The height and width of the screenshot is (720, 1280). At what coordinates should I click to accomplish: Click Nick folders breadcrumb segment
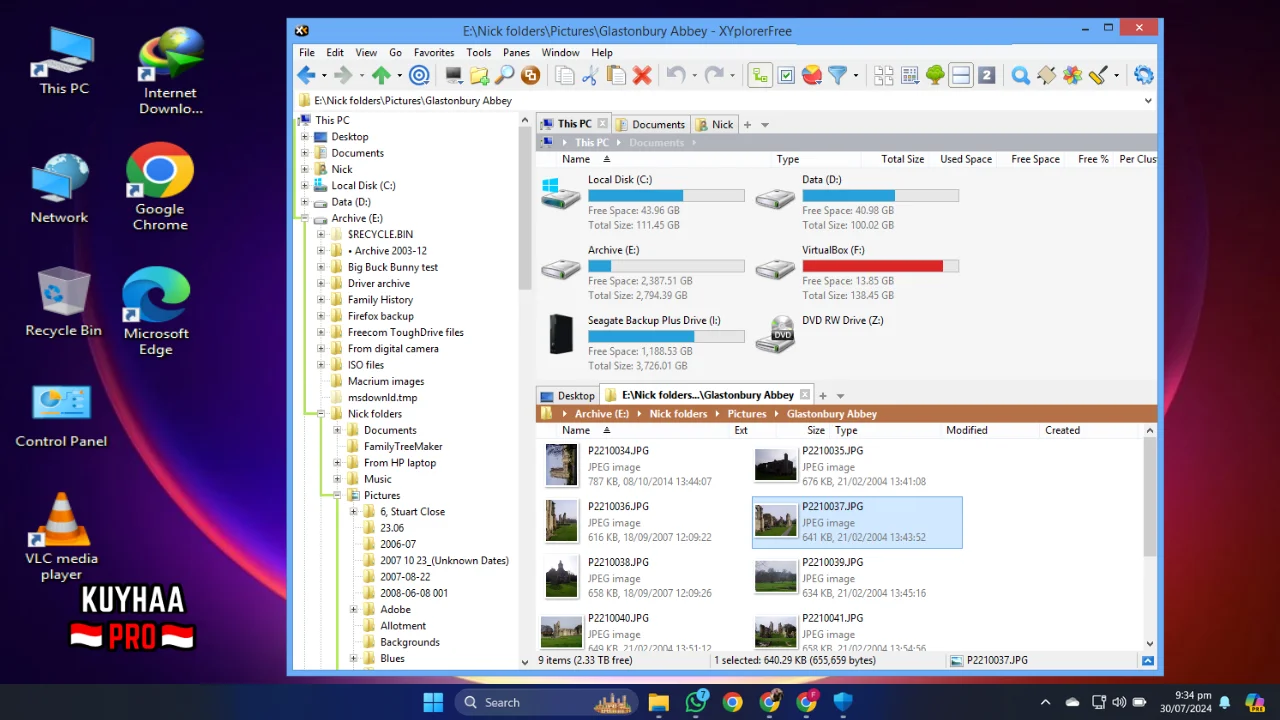678,414
